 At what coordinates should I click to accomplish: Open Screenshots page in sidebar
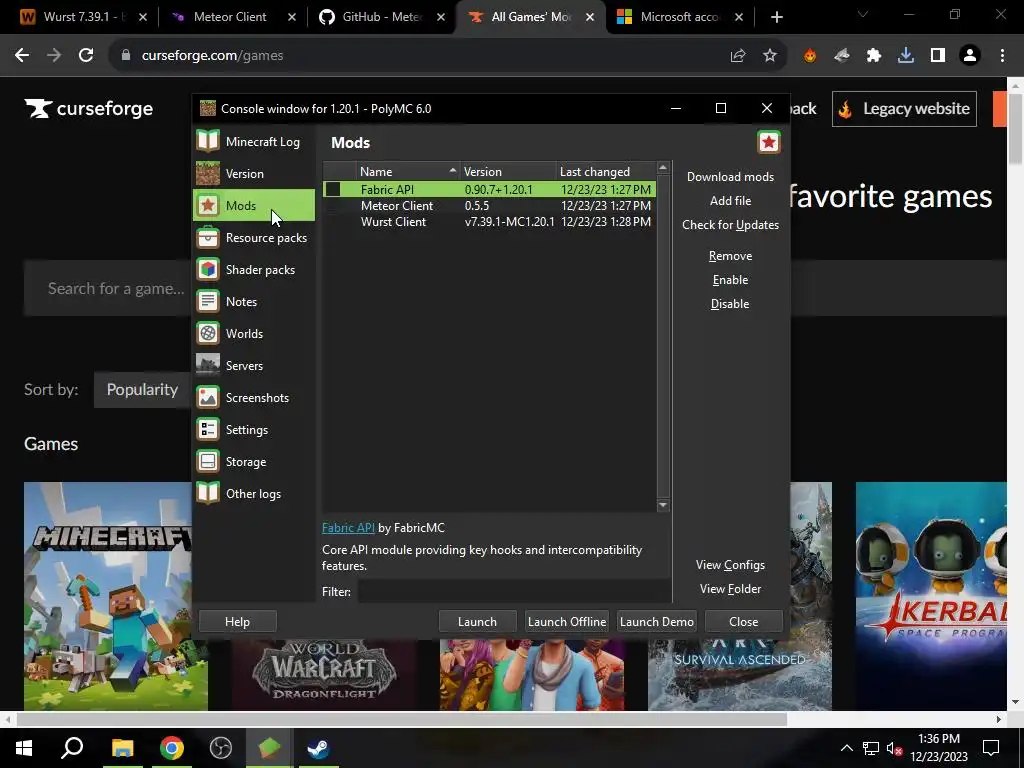253,398
